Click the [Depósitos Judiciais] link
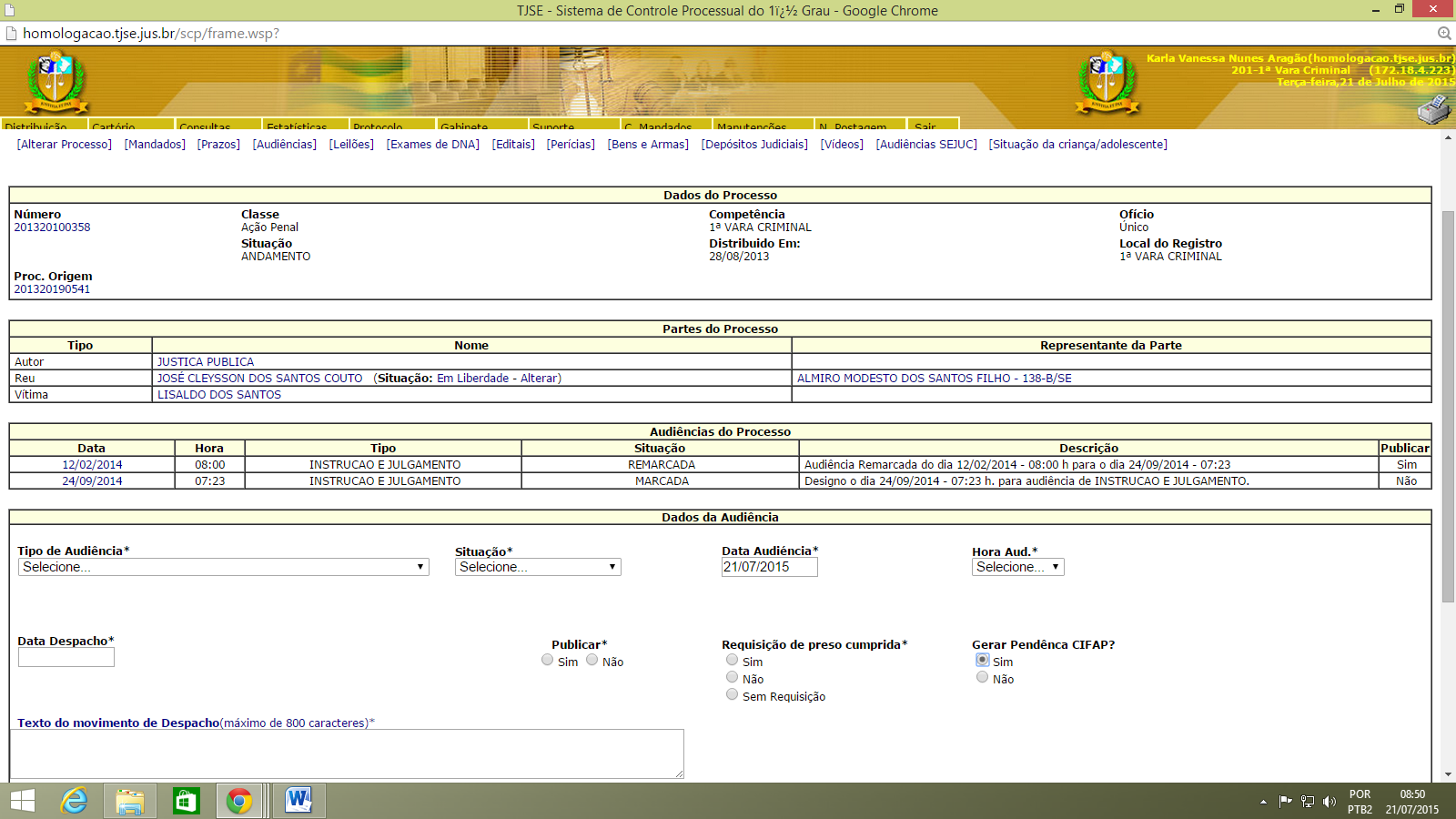 pos(754,145)
